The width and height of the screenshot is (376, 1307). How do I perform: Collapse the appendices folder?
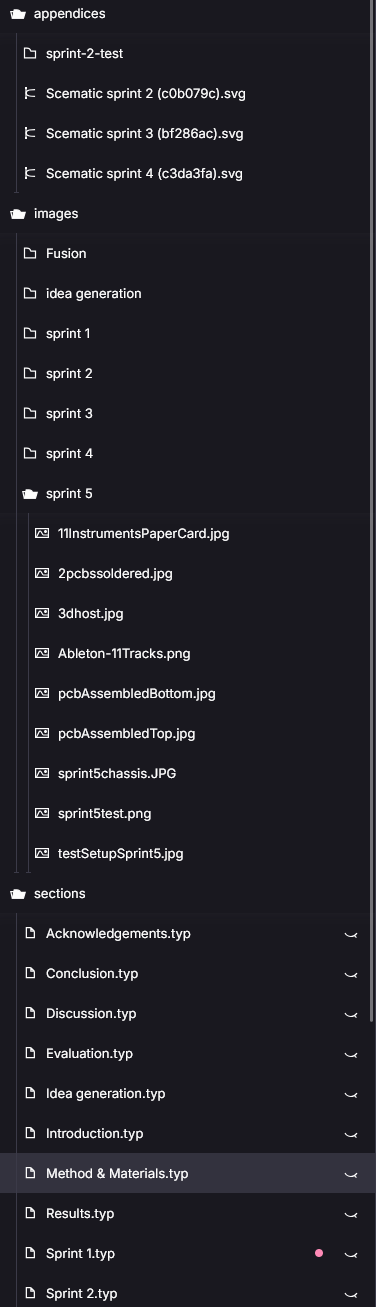tap(18, 14)
